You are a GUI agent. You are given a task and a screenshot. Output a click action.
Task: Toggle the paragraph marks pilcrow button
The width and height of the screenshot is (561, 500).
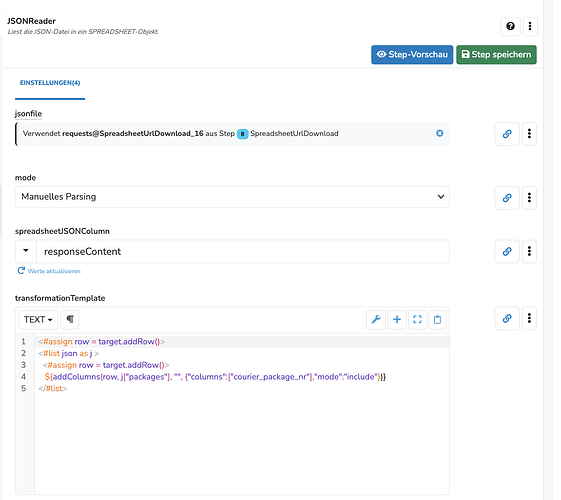[70, 319]
